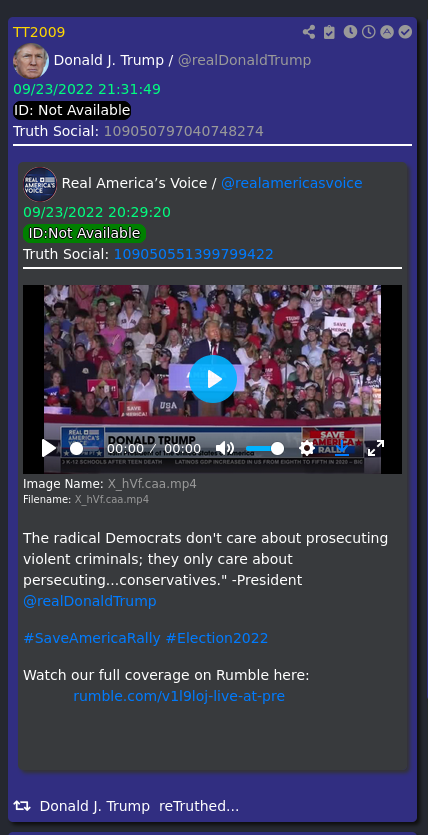Download the video with the download icon

coord(341,448)
